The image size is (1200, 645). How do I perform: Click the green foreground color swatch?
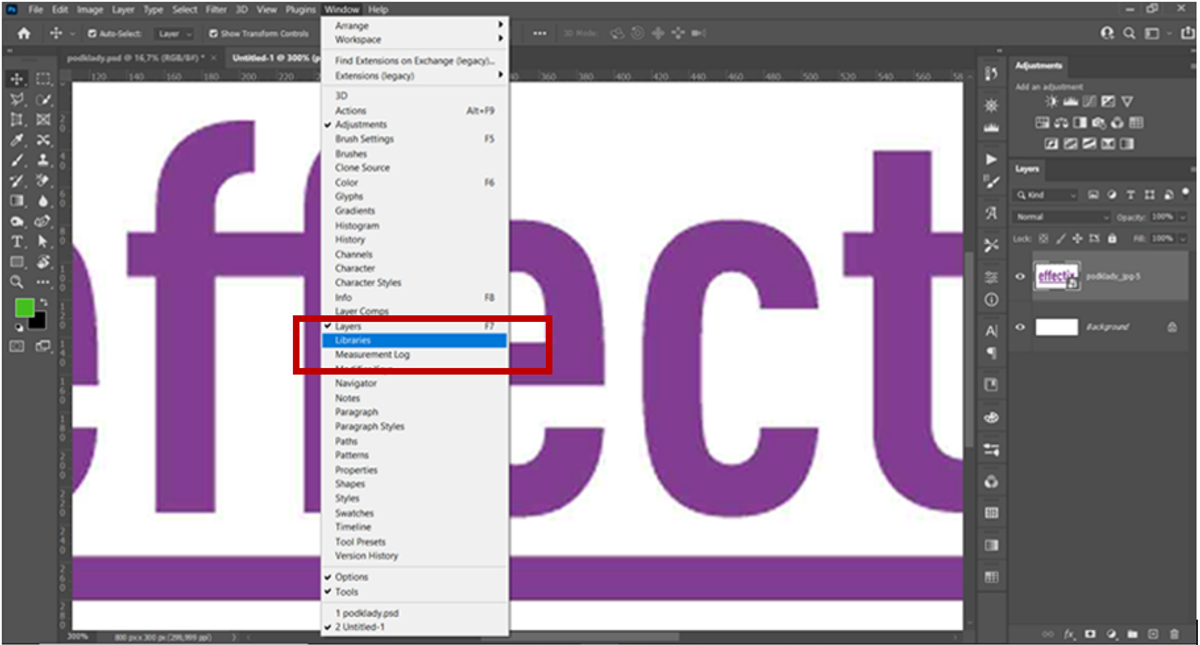pyautogui.click(x=23, y=308)
